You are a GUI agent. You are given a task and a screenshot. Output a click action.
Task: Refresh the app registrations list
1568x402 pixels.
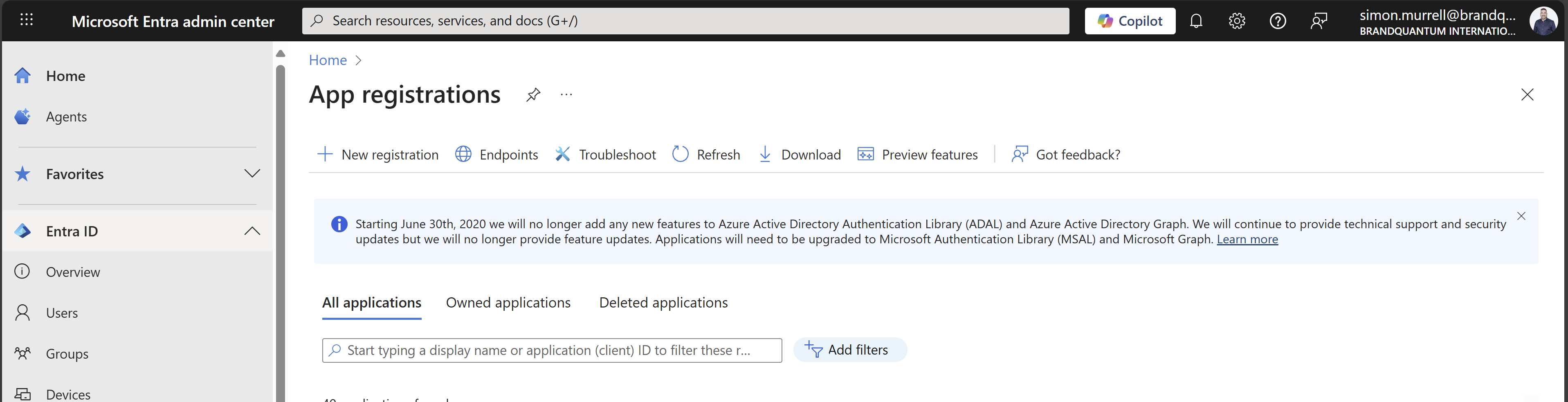point(706,154)
